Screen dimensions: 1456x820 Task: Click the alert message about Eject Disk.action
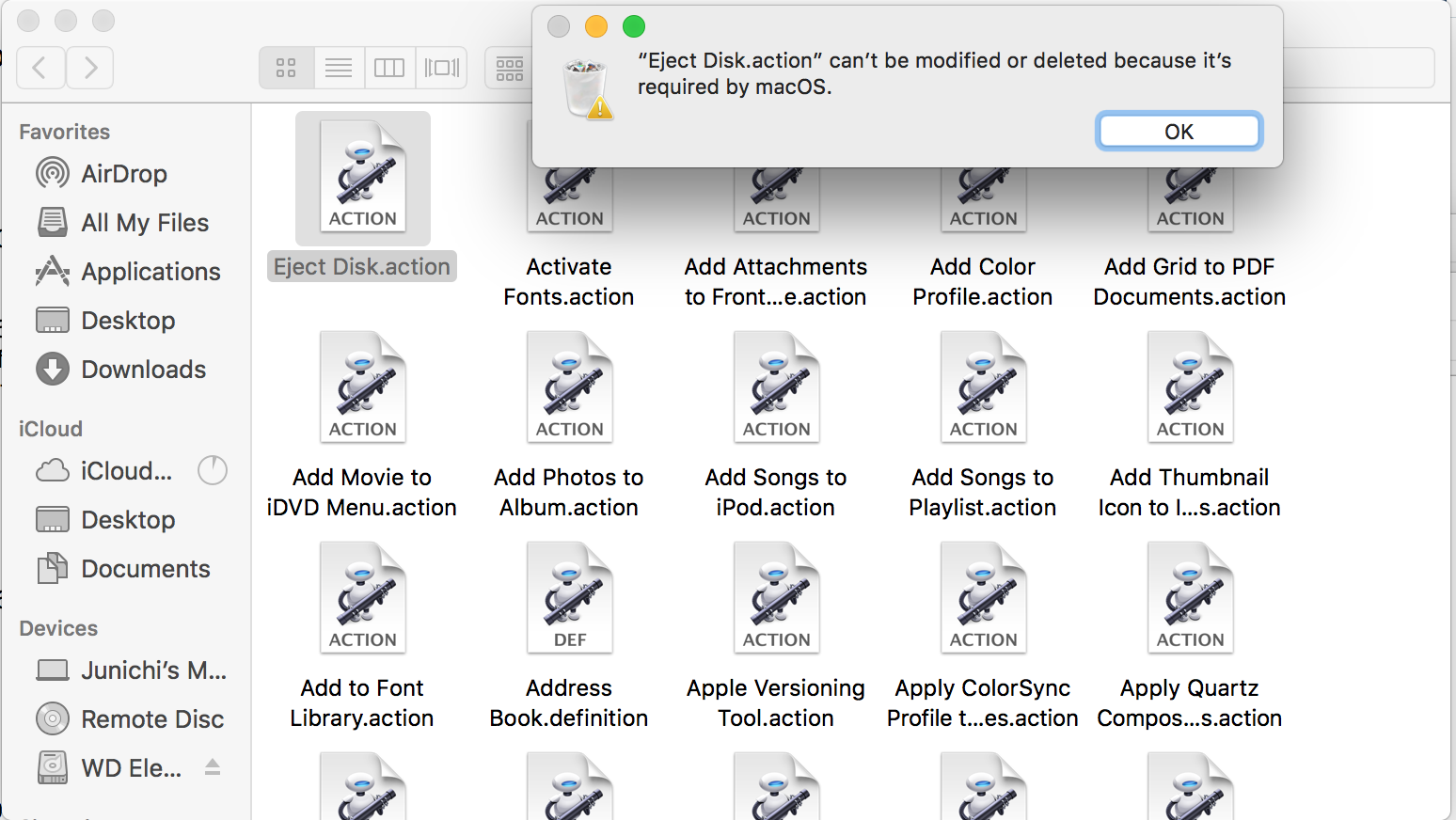pyautogui.click(x=934, y=73)
